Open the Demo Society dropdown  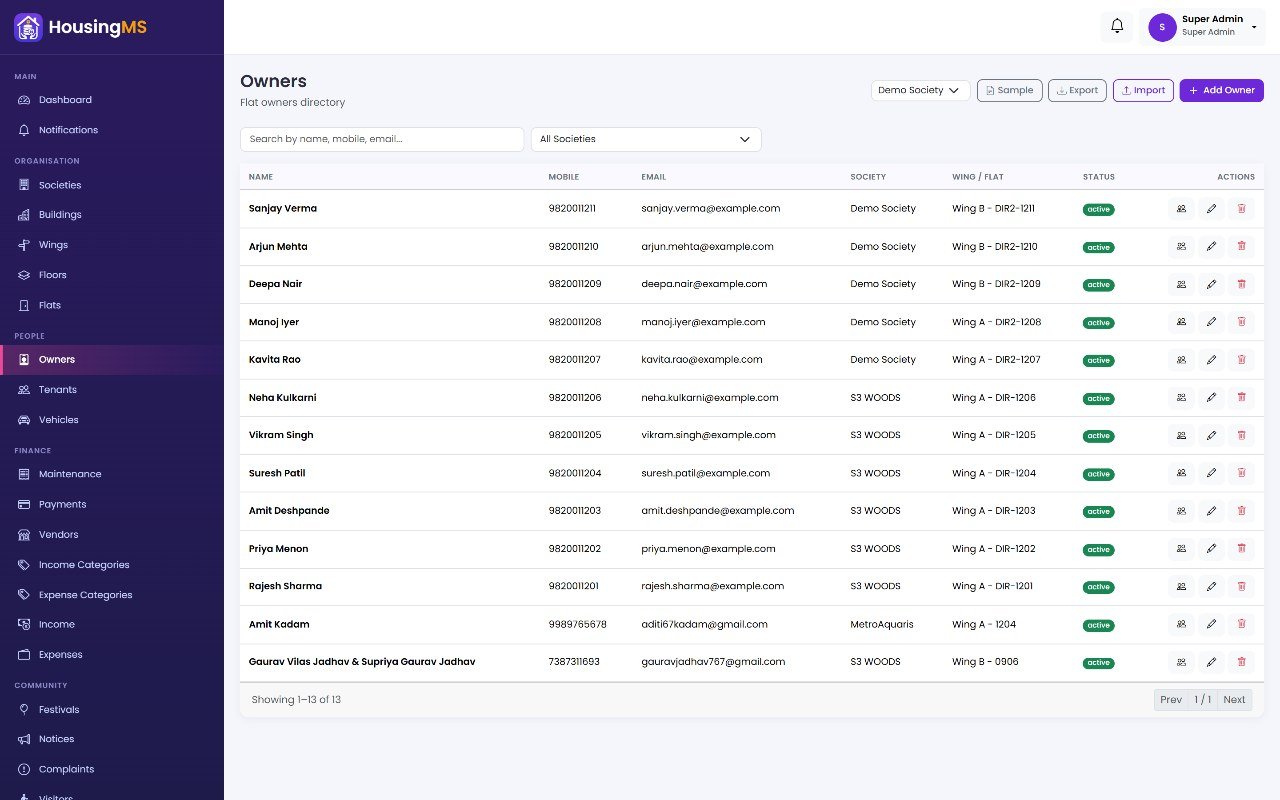(x=920, y=90)
